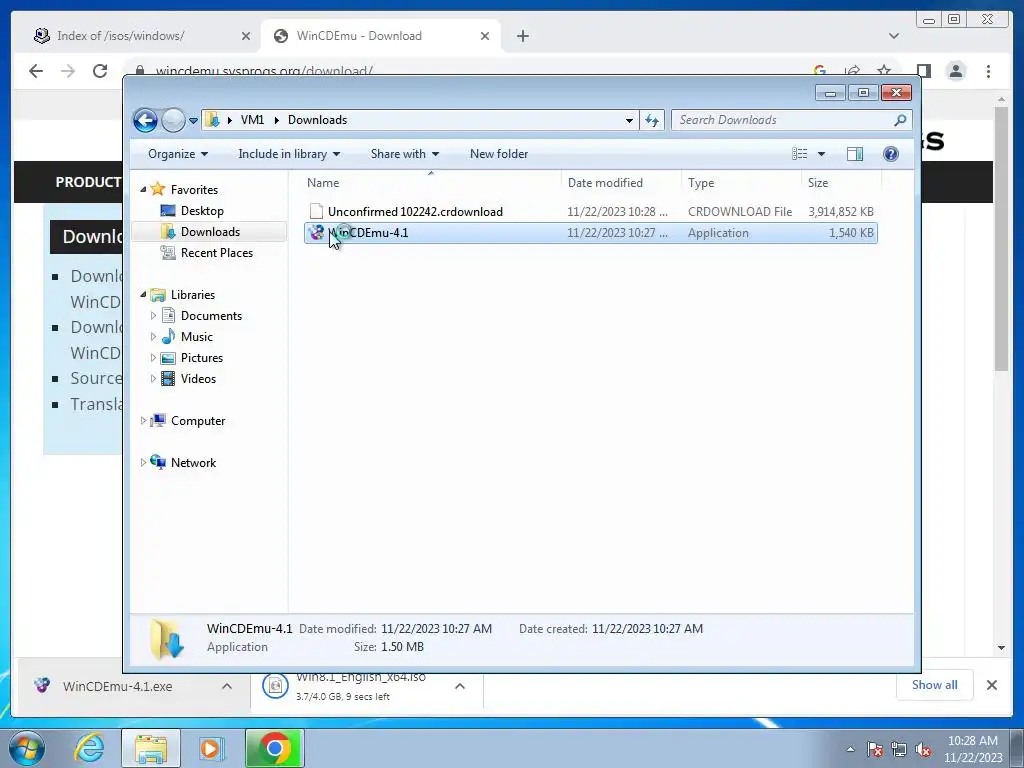Open Explorer Help icon
This screenshot has height=768, width=1024.
(891, 154)
